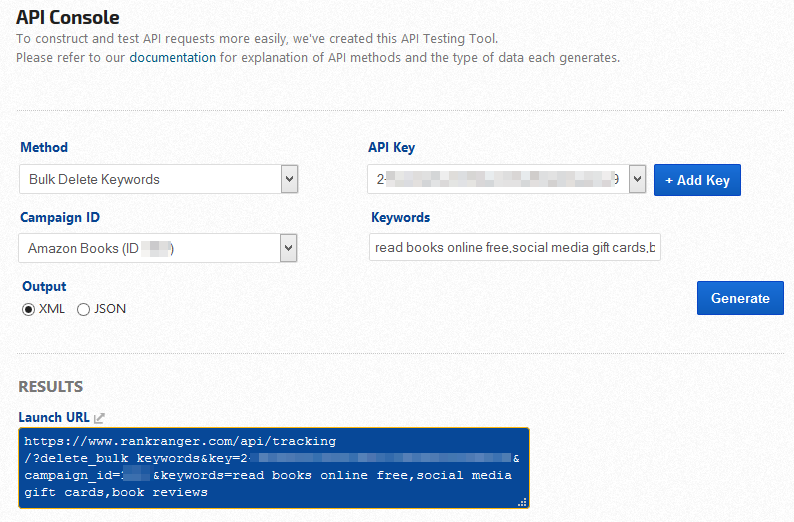Select the XML output radio button

click(28, 309)
